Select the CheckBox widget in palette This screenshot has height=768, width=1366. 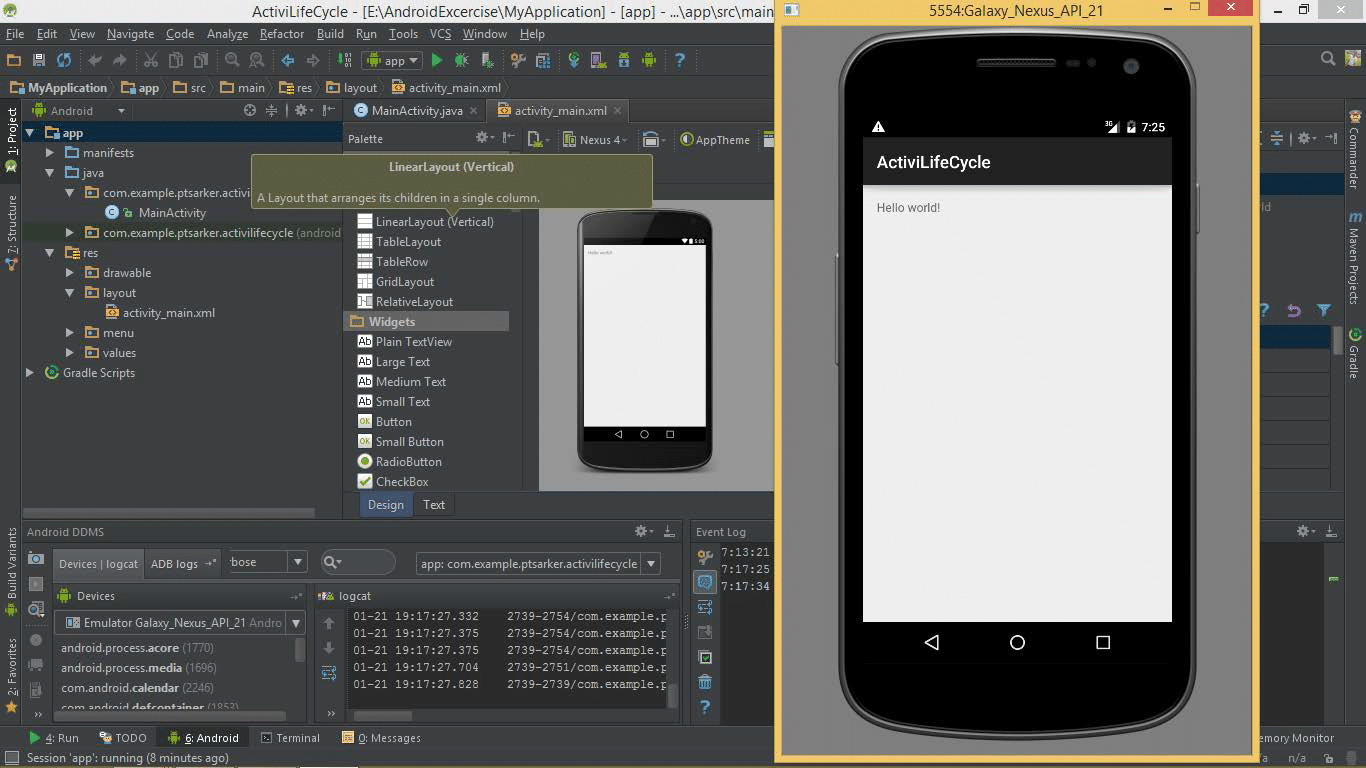click(392, 482)
